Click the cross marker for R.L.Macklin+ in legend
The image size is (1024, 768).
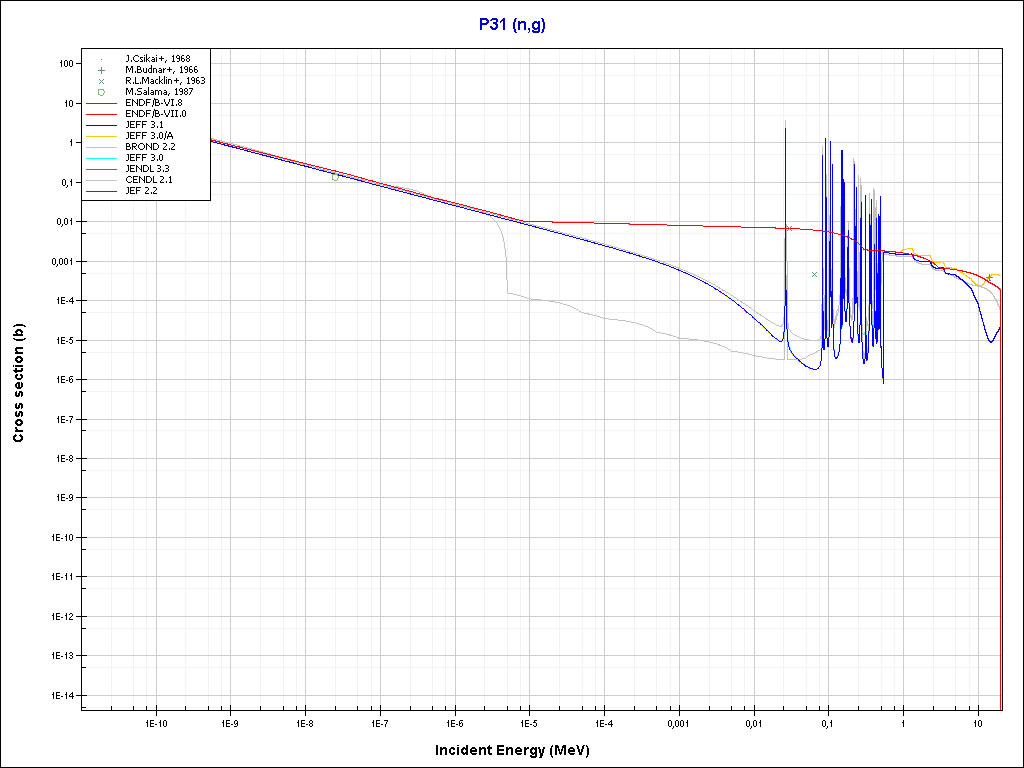[x=101, y=81]
